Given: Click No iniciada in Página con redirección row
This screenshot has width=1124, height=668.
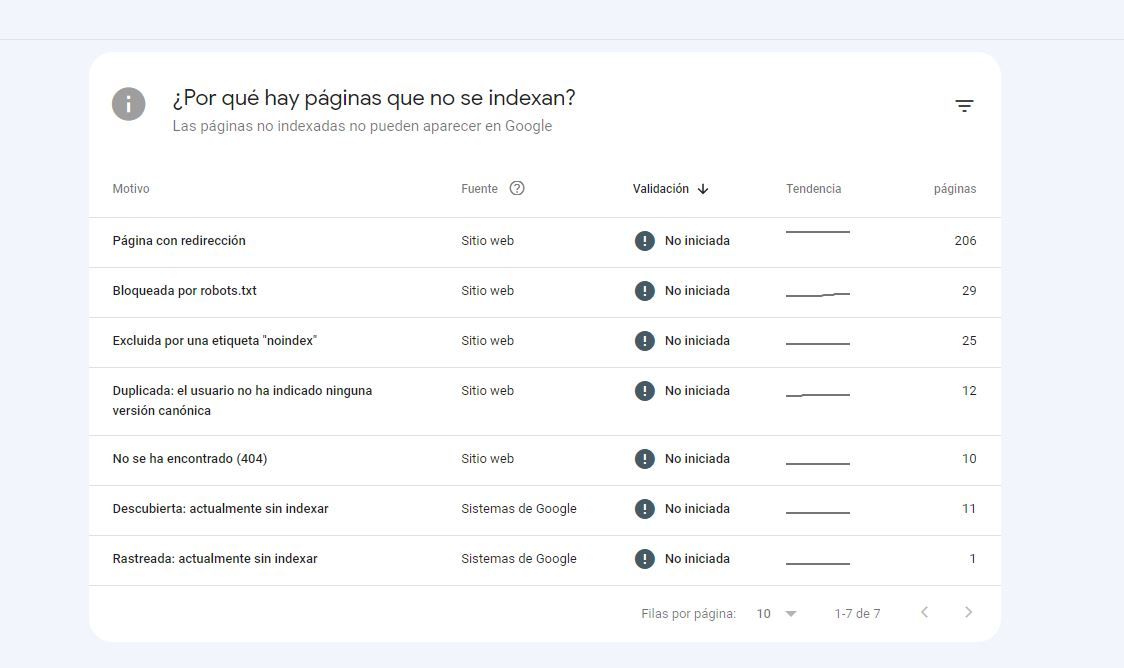Looking at the screenshot, I should (x=697, y=241).
